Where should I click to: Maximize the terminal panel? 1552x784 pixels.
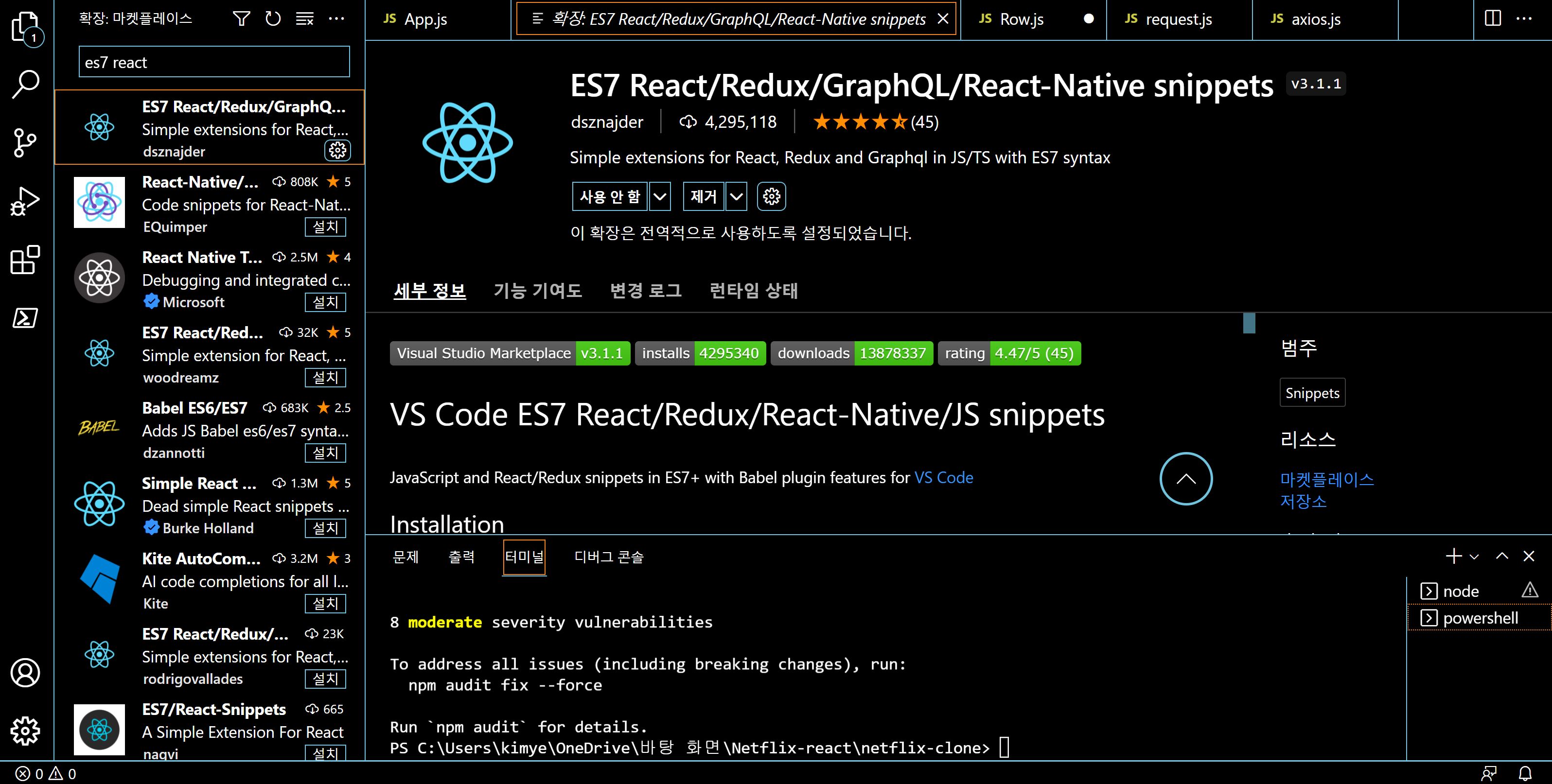coord(1502,556)
